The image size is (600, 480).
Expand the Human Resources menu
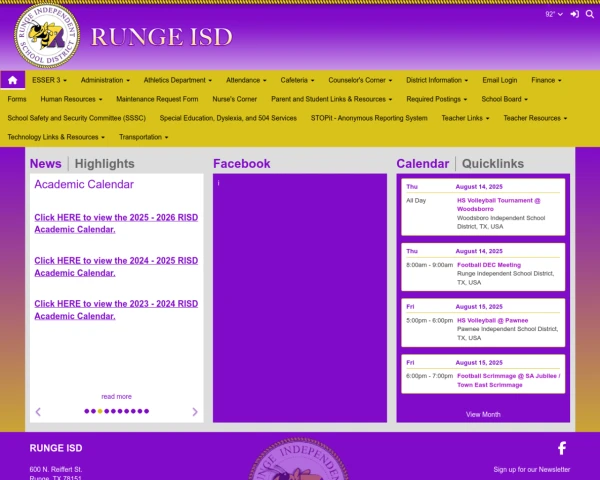pyautogui.click(x=71, y=99)
